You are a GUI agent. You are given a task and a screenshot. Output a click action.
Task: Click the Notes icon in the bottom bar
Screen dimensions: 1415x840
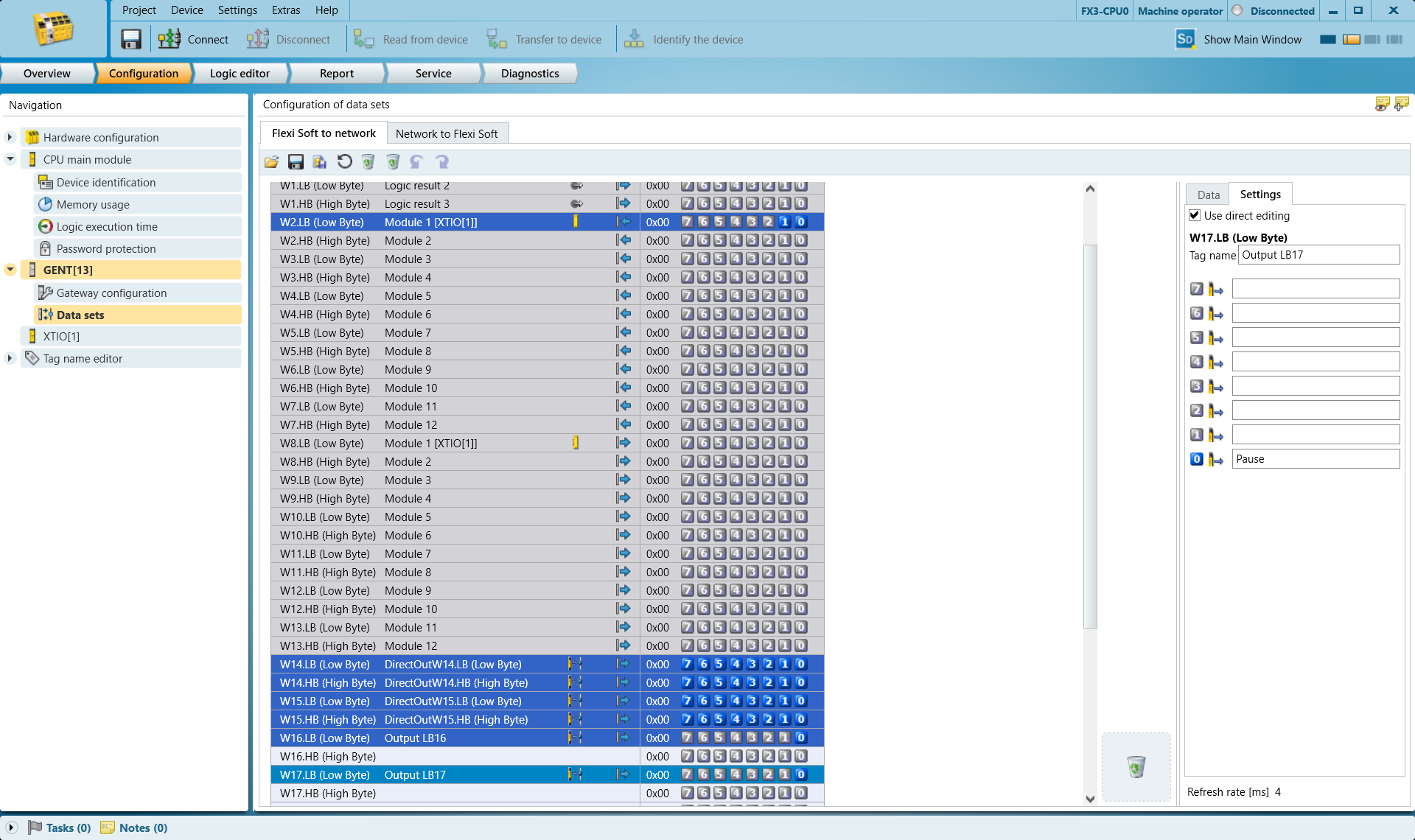coord(108,827)
